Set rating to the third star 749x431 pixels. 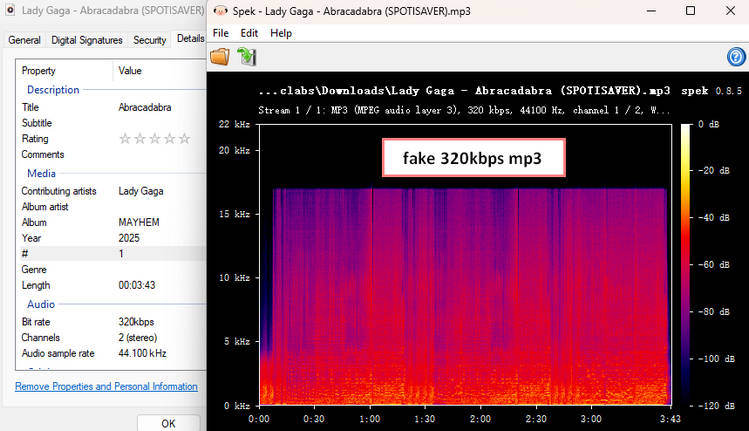(x=155, y=139)
